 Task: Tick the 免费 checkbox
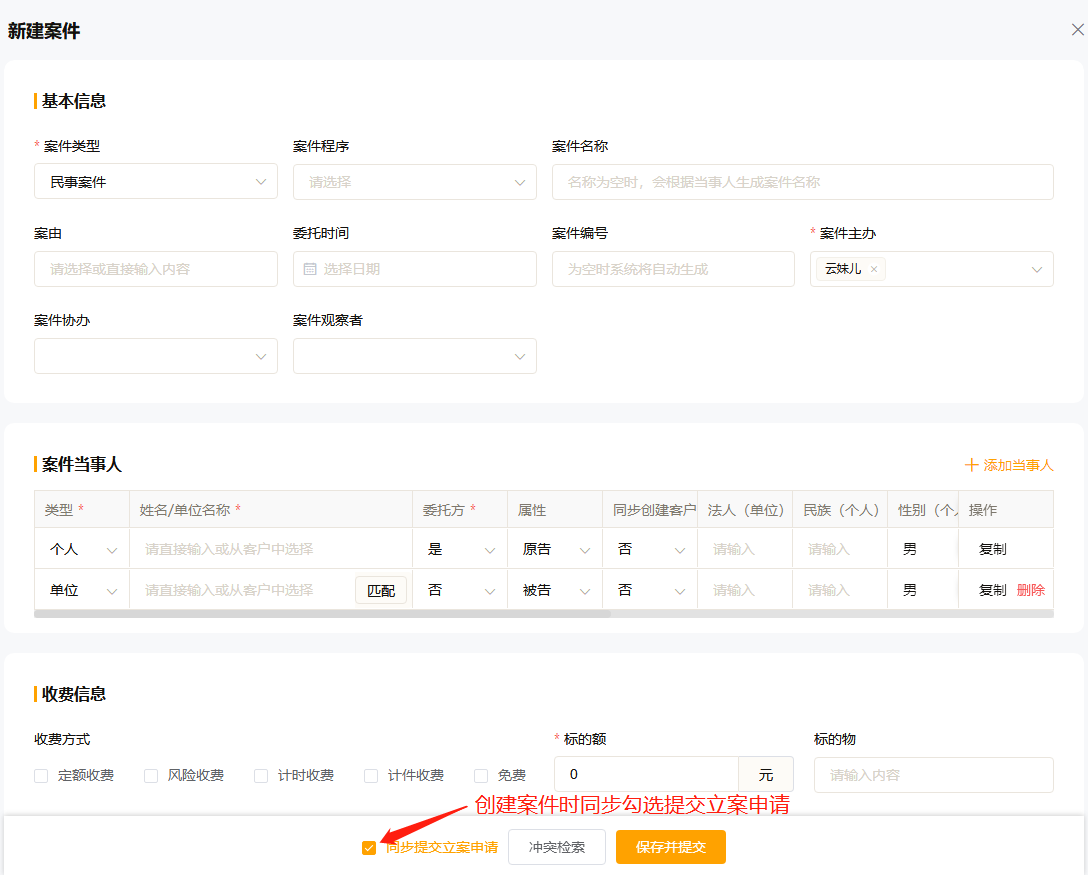point(481,776)
